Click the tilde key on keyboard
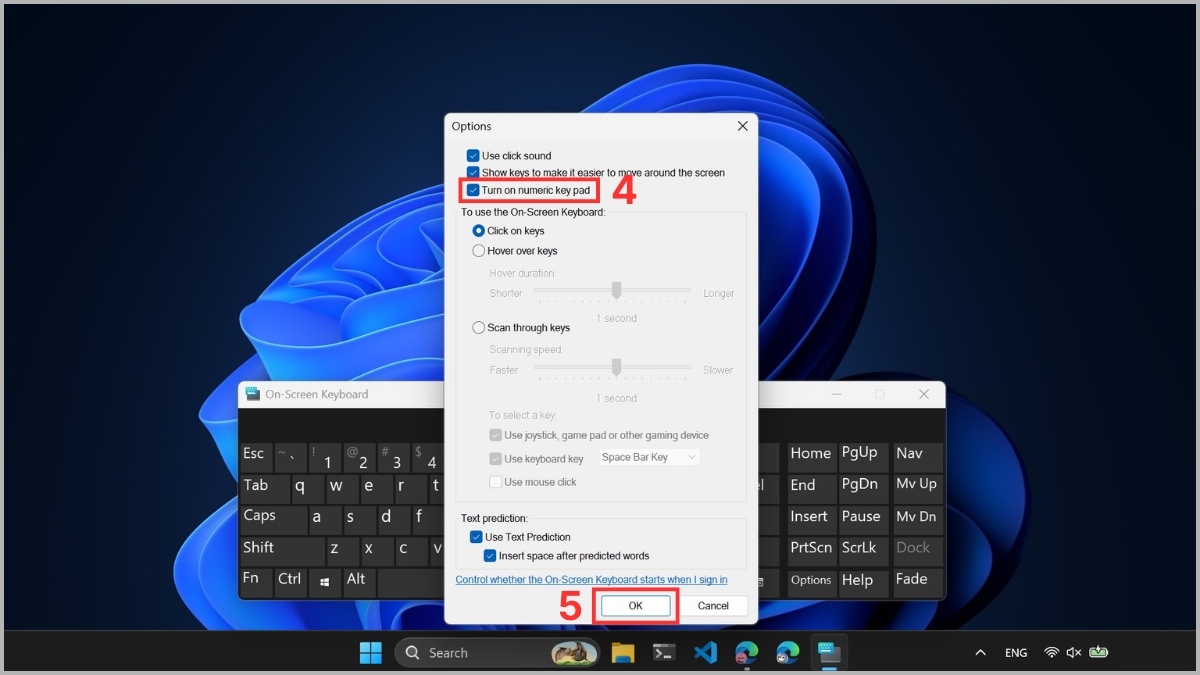This screenshot has width=1200, height=675. (x=290, y=457)
